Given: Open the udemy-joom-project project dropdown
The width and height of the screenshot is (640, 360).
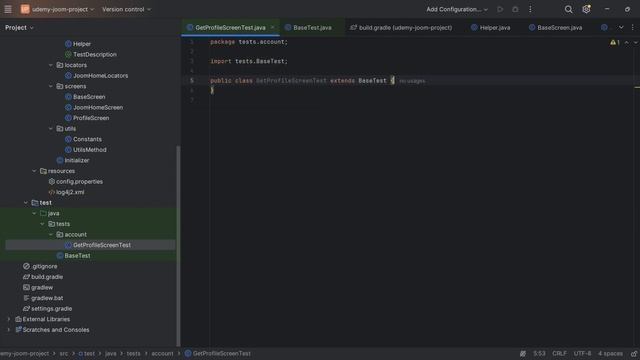Looking at the screenshot, I should [58, 9].
